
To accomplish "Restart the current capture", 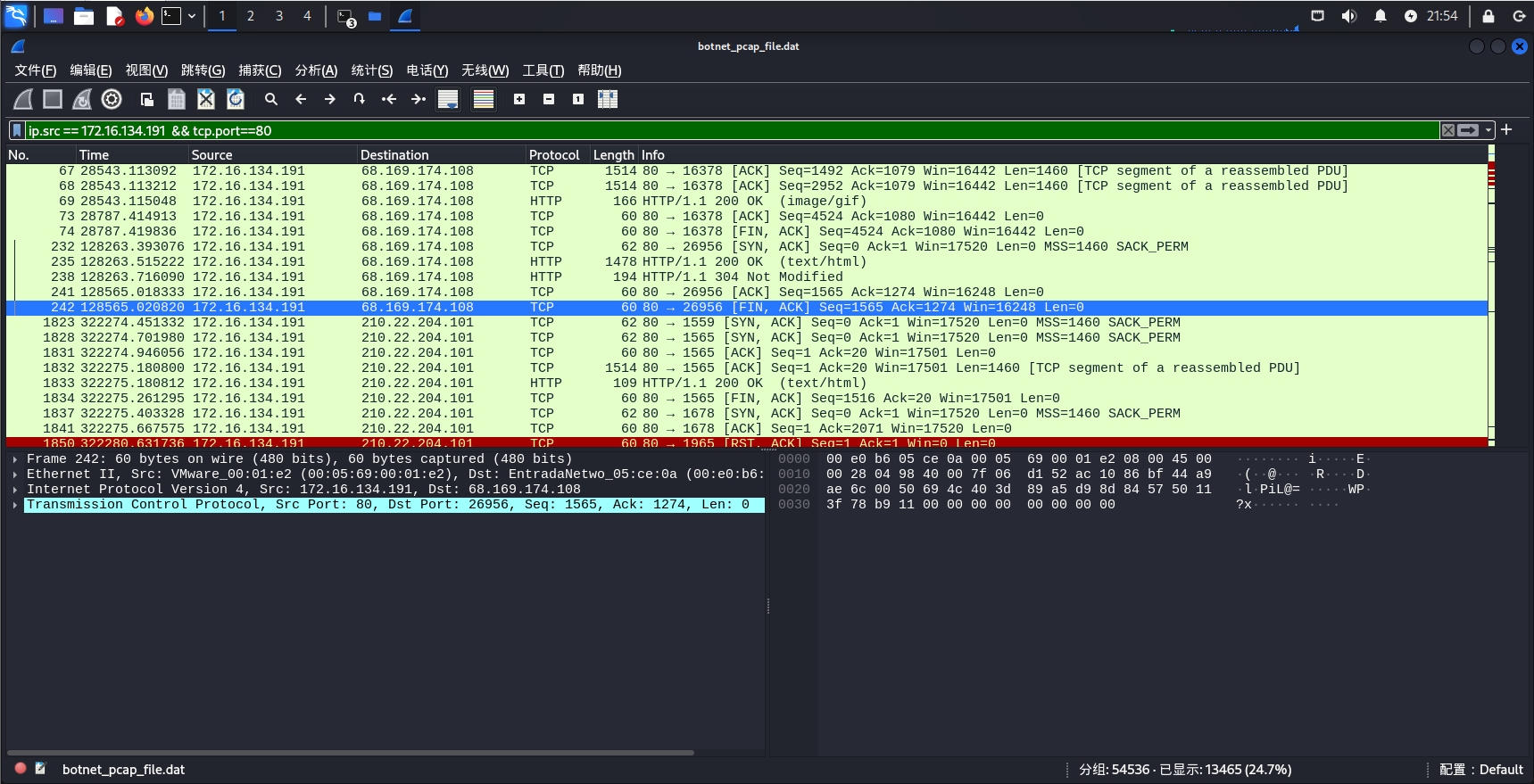I will [x=82, y=99].
